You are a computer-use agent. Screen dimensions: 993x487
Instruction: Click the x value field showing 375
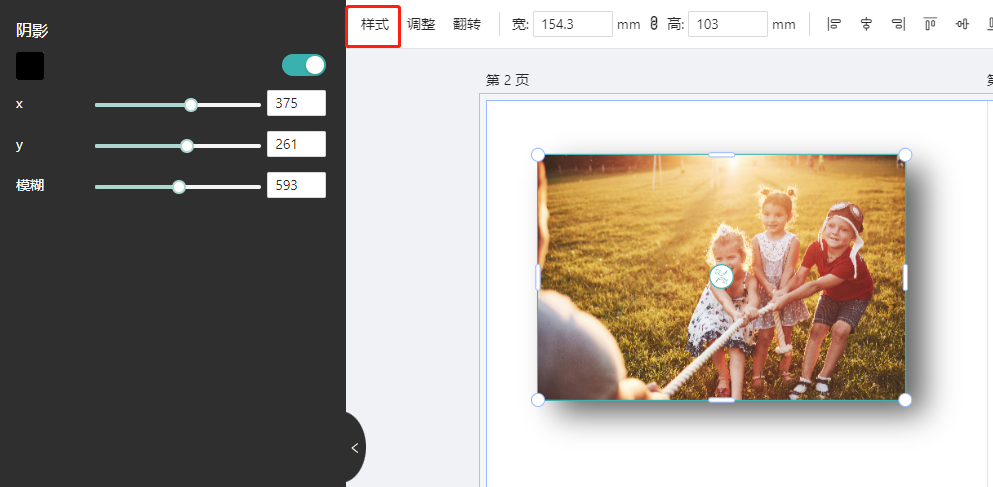coord(296,103)
